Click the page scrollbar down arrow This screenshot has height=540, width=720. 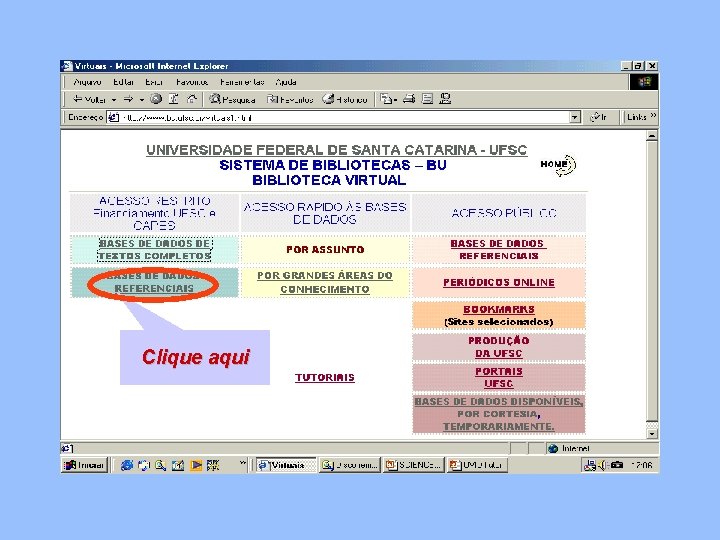tap(652, 433)
